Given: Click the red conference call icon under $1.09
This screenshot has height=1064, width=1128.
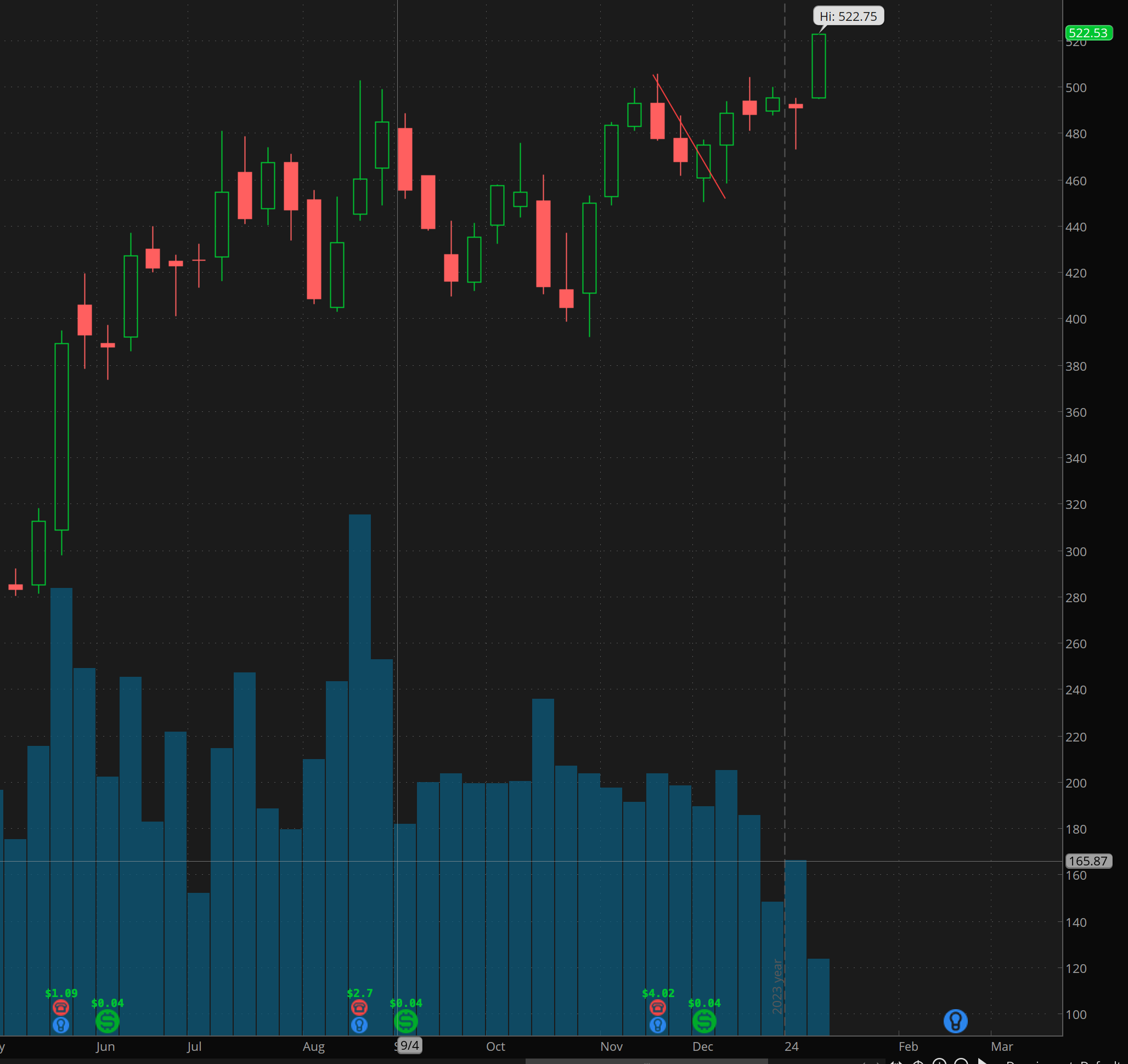Looking at the screenshot, I should click(61, 1008).
